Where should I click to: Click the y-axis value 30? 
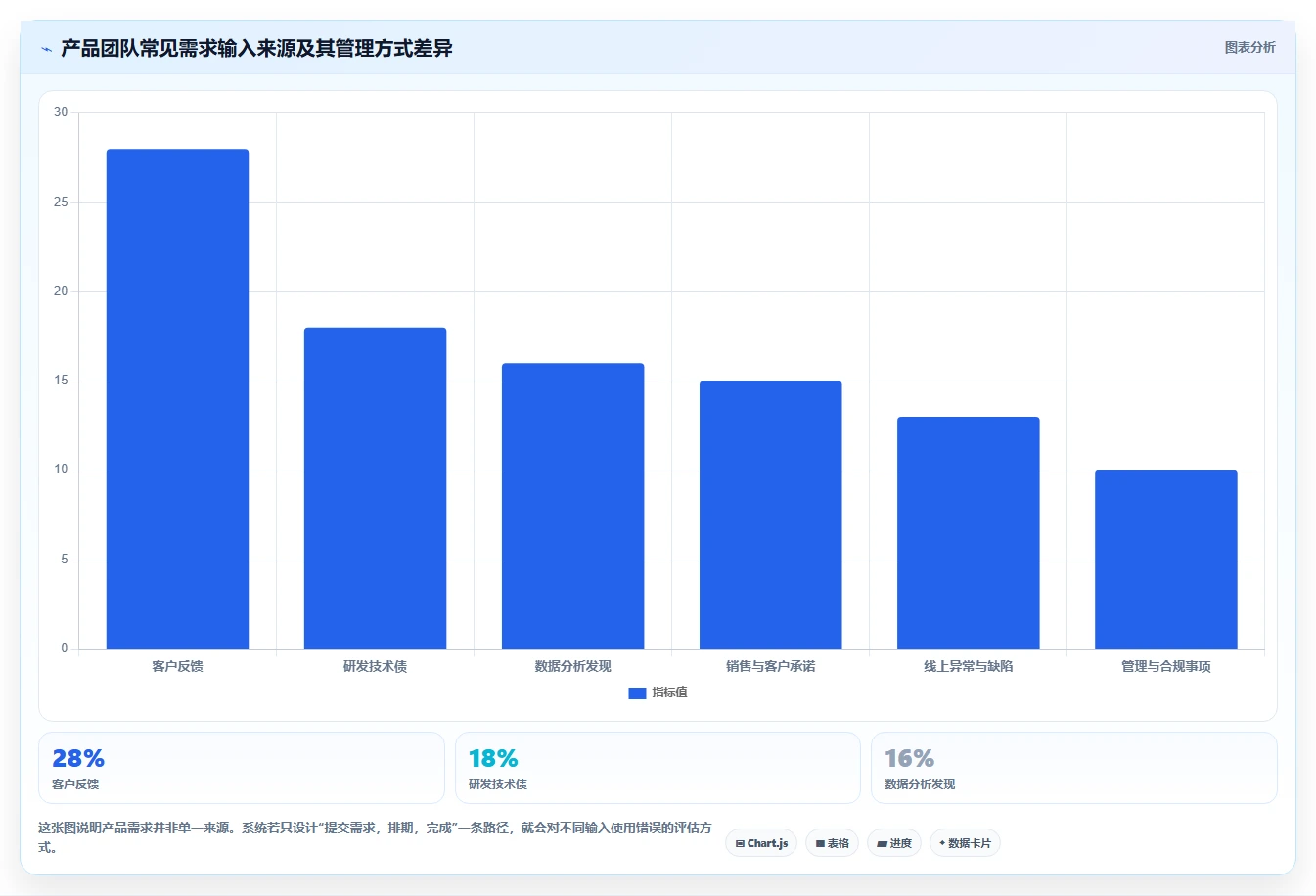61,112
